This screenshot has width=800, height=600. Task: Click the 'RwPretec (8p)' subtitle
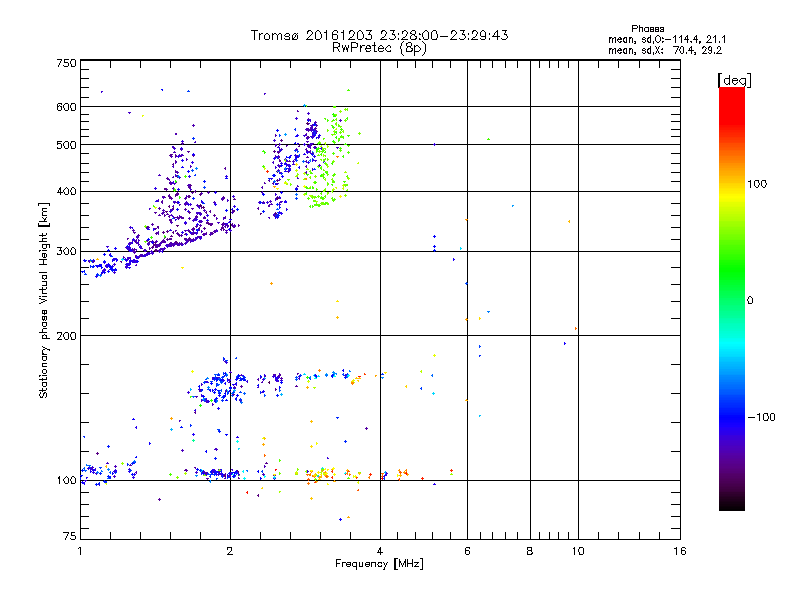pyautogui.click(x=379, y=48)
